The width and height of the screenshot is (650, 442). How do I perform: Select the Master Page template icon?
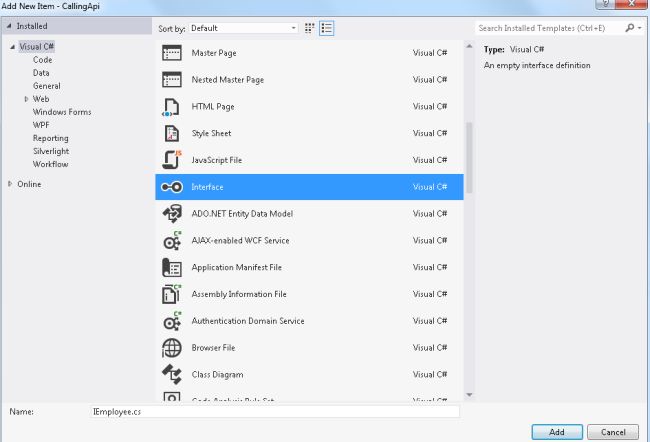tap(172, 53)
